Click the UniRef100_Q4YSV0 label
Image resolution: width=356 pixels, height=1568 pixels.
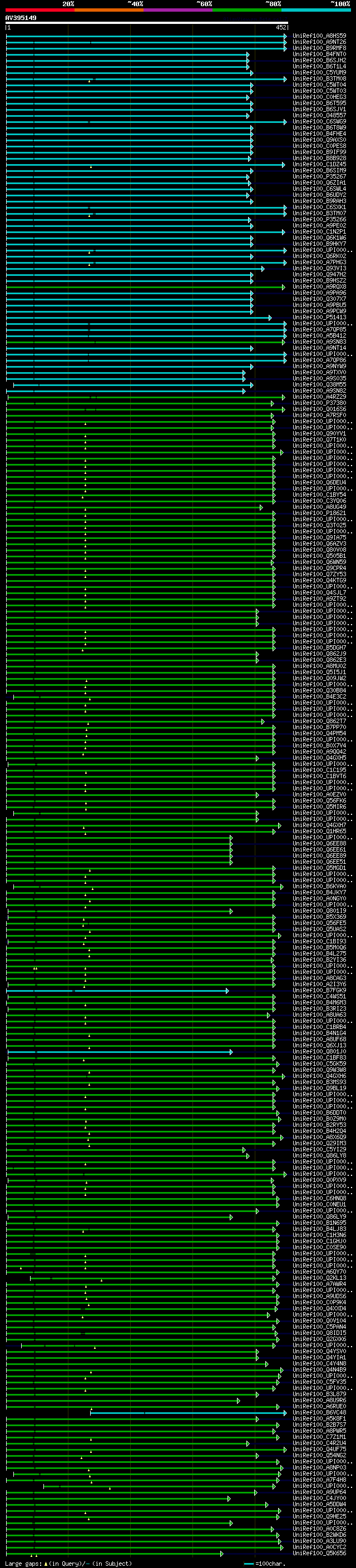(319, 1351)
